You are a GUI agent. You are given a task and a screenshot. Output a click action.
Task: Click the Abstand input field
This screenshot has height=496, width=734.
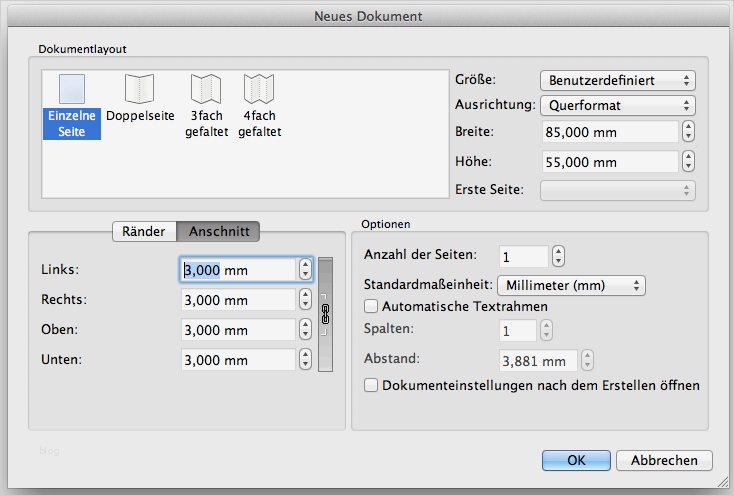click(x=538, y=361)
